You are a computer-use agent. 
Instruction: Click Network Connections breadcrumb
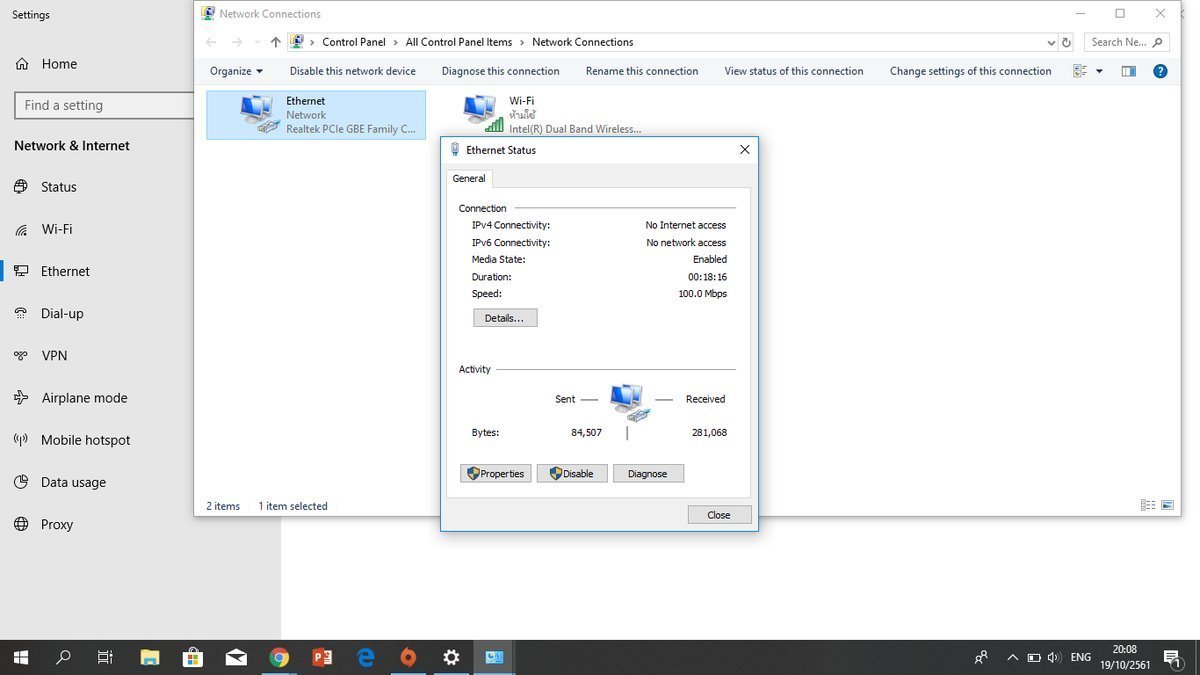click(583, 42)
